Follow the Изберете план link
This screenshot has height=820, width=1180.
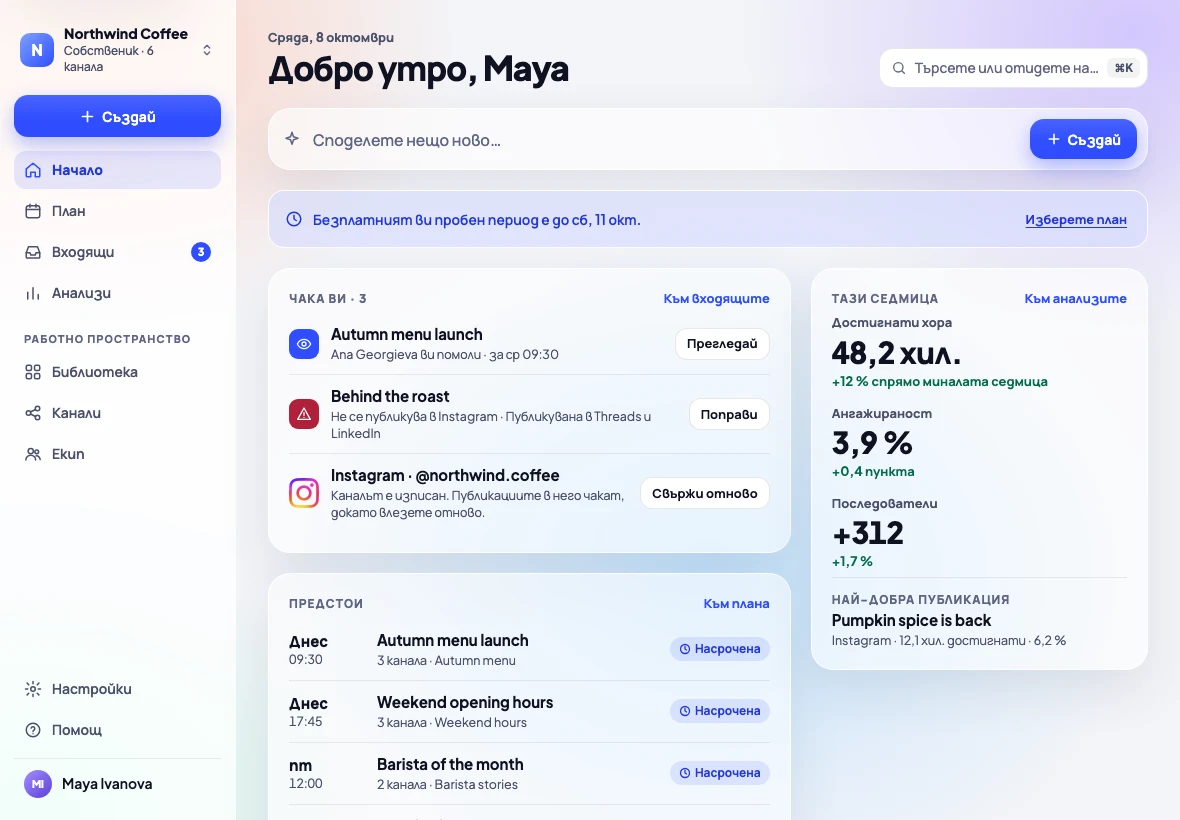[1075, 220]
